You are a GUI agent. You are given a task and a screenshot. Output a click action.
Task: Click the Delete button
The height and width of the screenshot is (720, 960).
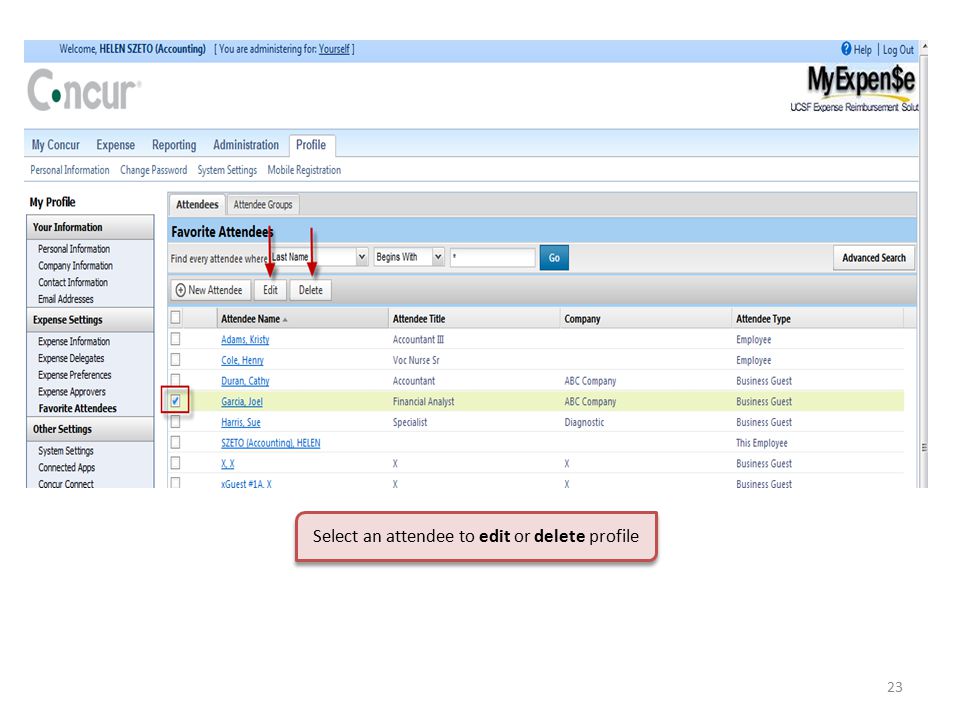tap(310, 290)
